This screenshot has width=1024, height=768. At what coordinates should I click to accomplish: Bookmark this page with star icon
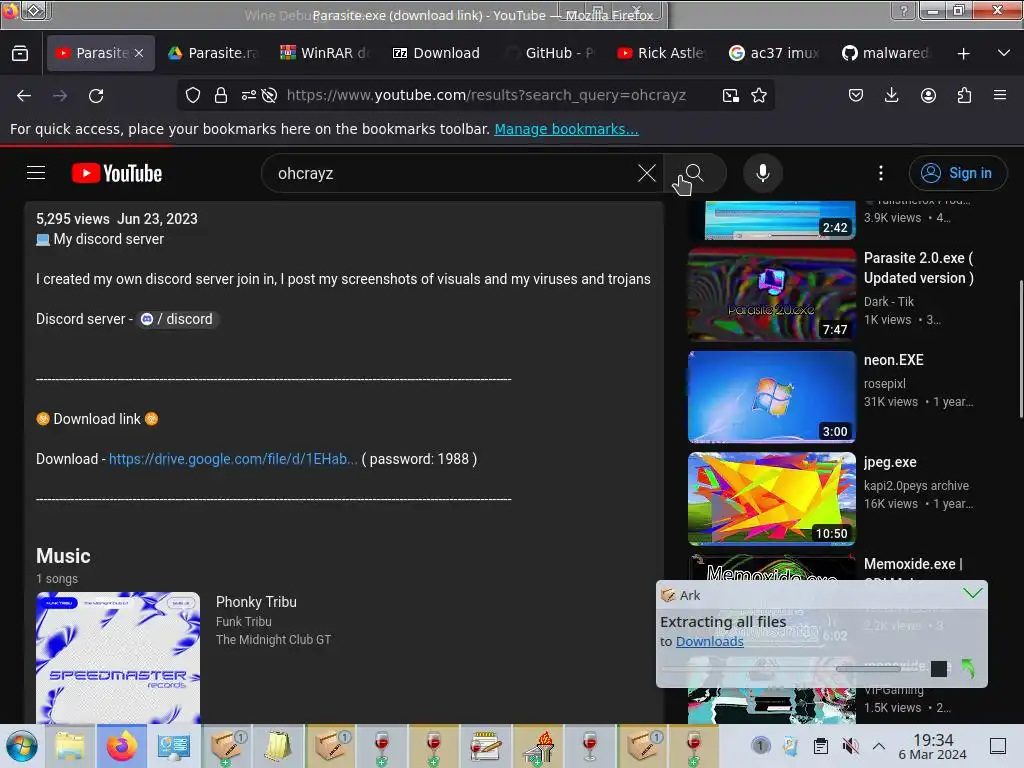point(759,95)
